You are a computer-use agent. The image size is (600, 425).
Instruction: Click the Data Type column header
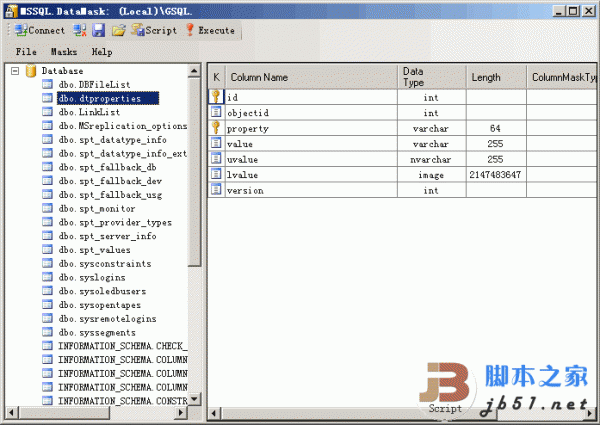(432, 77)
